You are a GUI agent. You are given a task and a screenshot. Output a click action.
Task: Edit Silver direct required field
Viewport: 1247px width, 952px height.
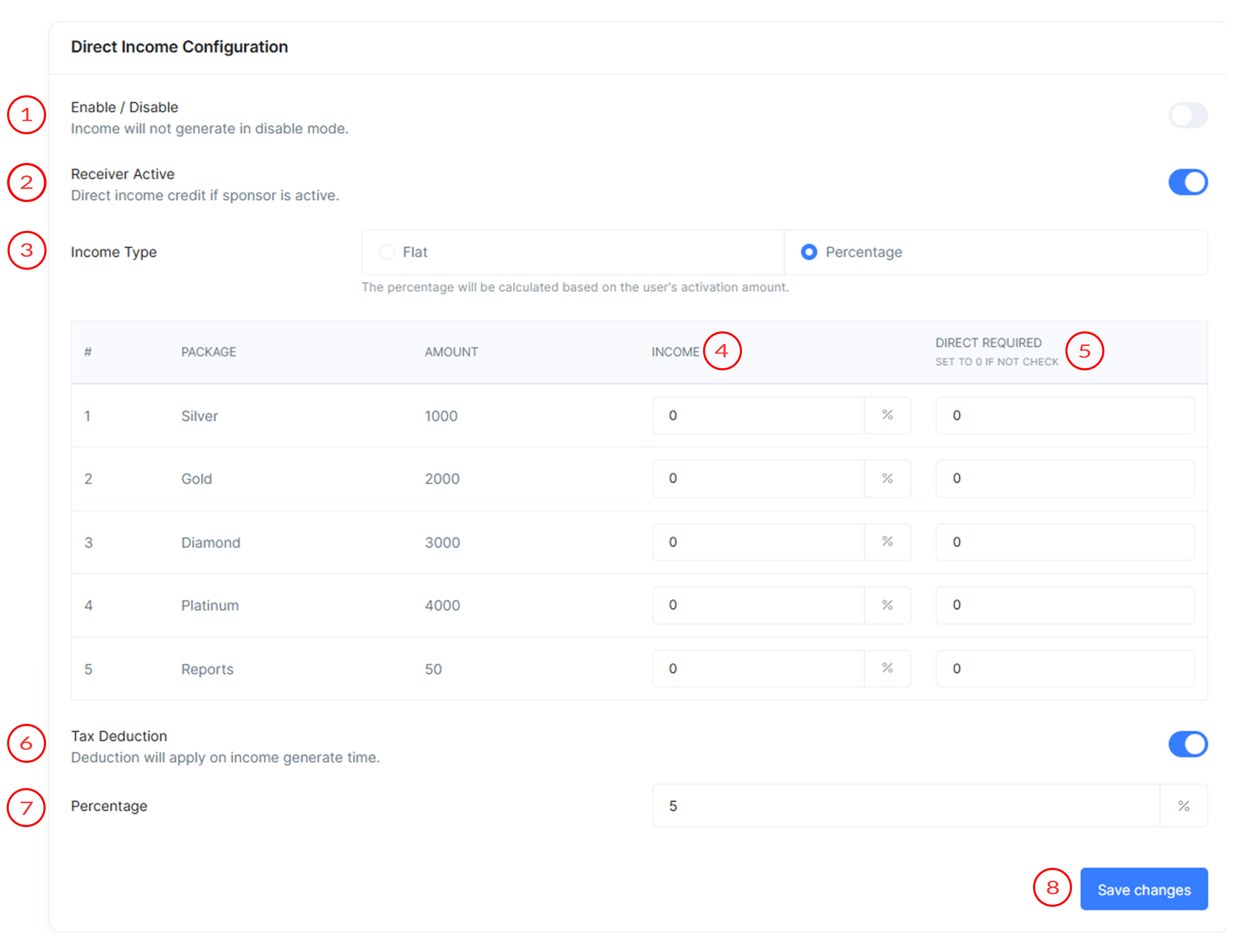point(1064,416)
